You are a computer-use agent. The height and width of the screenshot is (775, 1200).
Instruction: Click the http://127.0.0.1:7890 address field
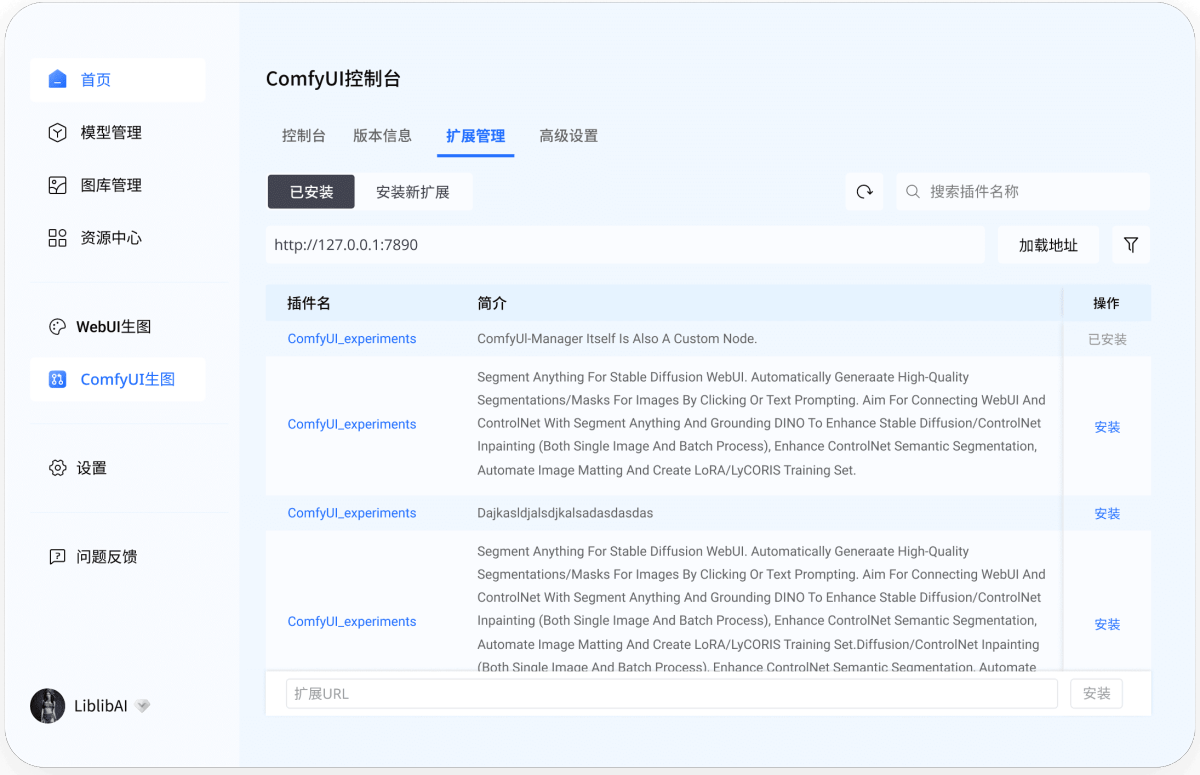pyautogui.click(x=625, y=244)
